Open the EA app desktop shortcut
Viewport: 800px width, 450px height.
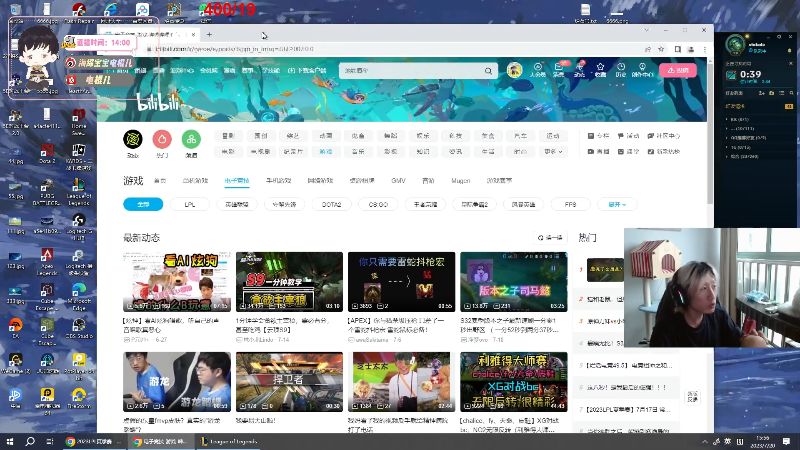pyautogui.click(x=15, y=328)
